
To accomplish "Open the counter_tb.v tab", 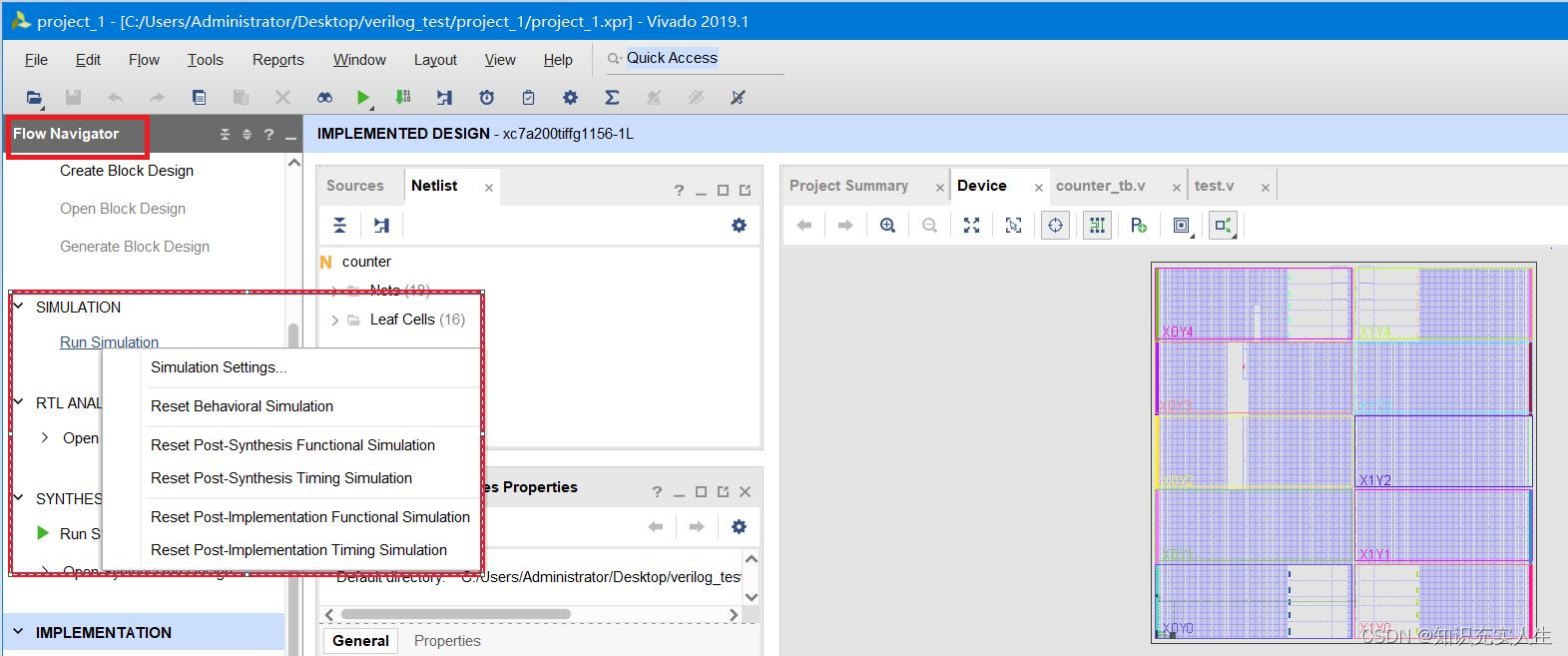I will (x=1100, y=186).
